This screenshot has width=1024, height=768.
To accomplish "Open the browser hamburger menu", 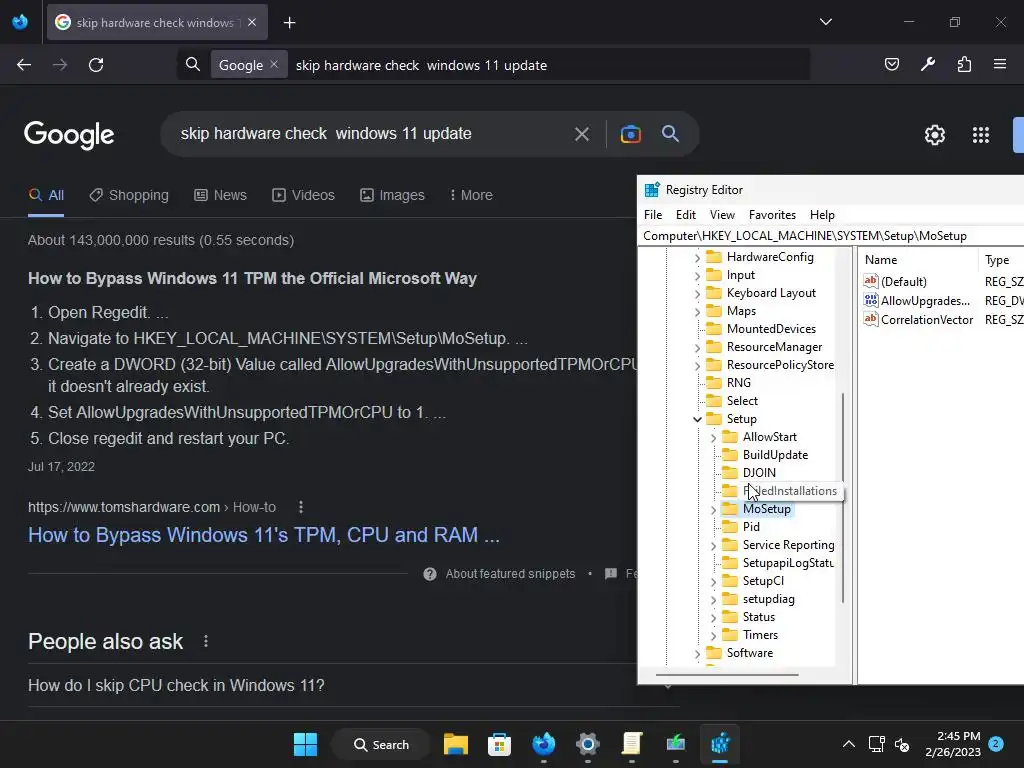I will tap(1000, 64).
